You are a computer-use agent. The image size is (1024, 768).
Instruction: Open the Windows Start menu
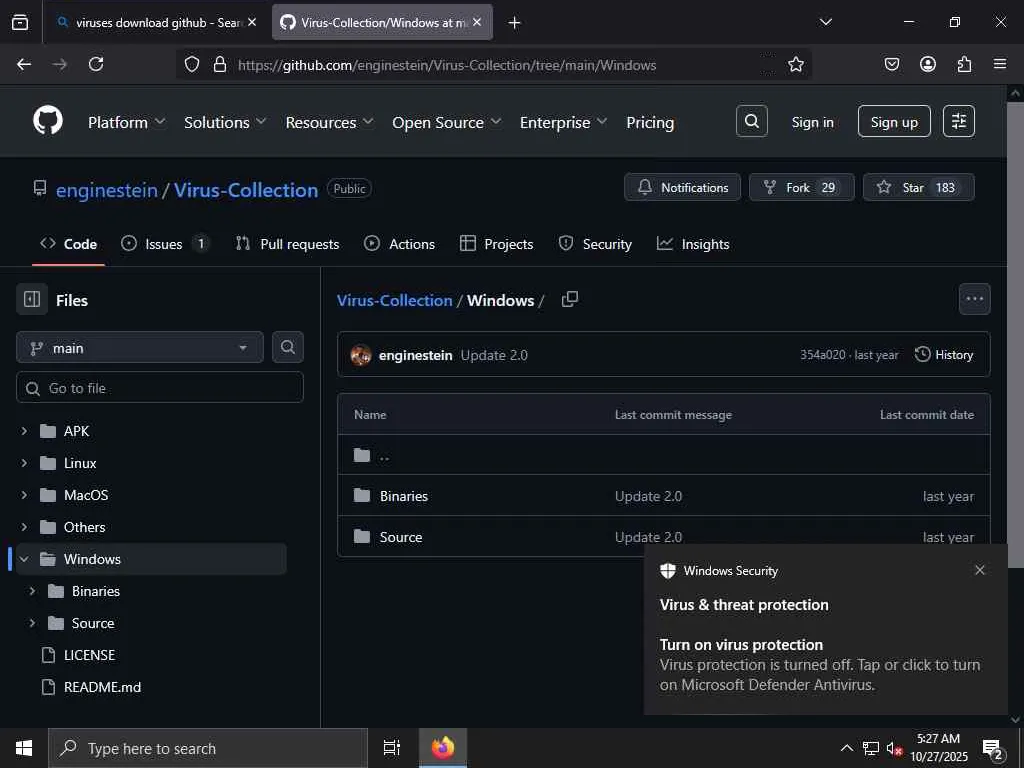coord(24,748)
